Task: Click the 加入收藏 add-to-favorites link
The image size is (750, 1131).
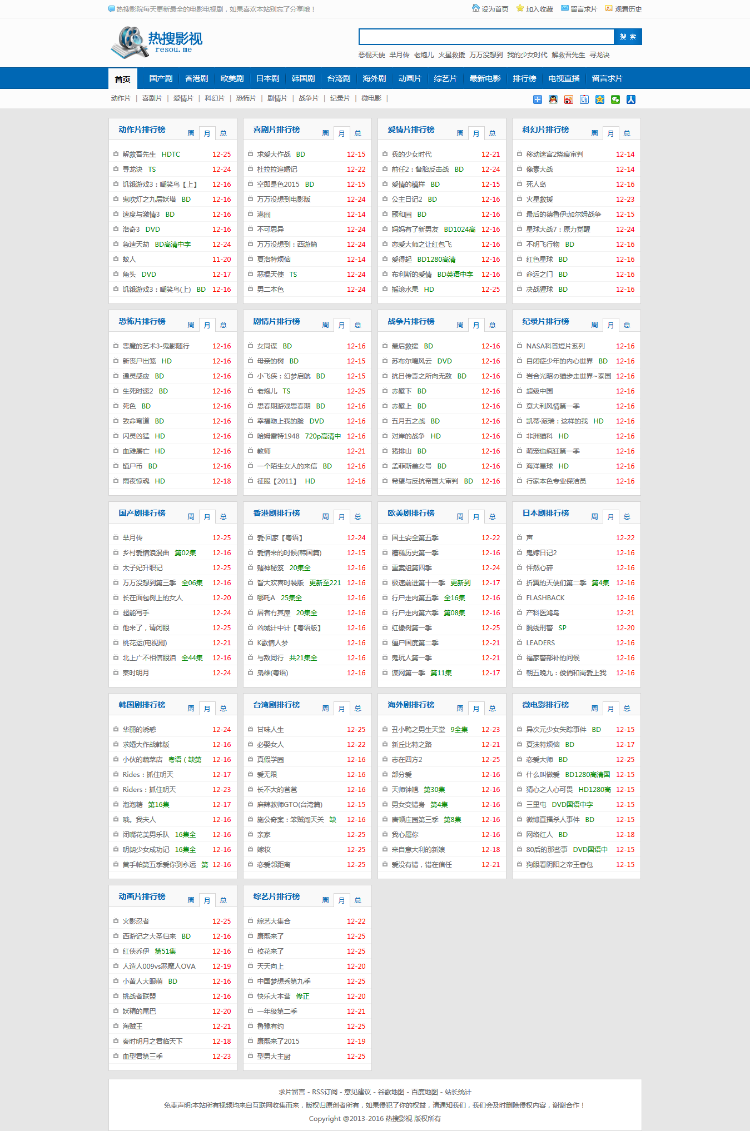Action: pyautogui.click(x=534, y=9)
